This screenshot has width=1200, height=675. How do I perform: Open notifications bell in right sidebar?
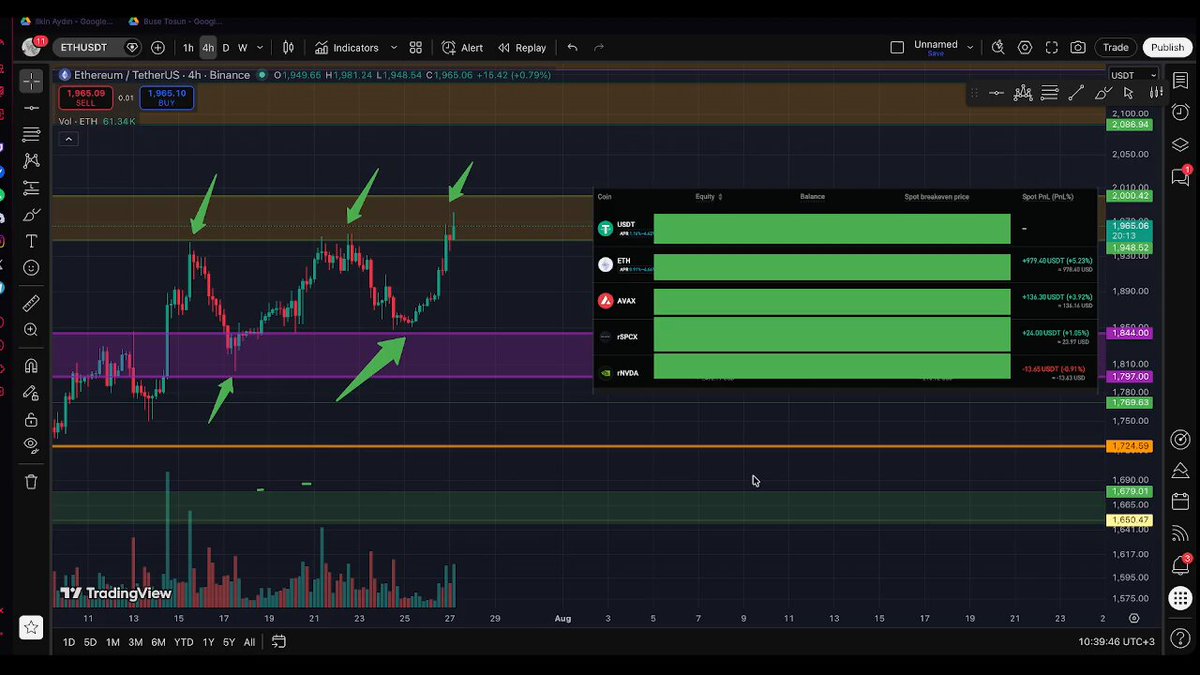(x=1181, y=565)
